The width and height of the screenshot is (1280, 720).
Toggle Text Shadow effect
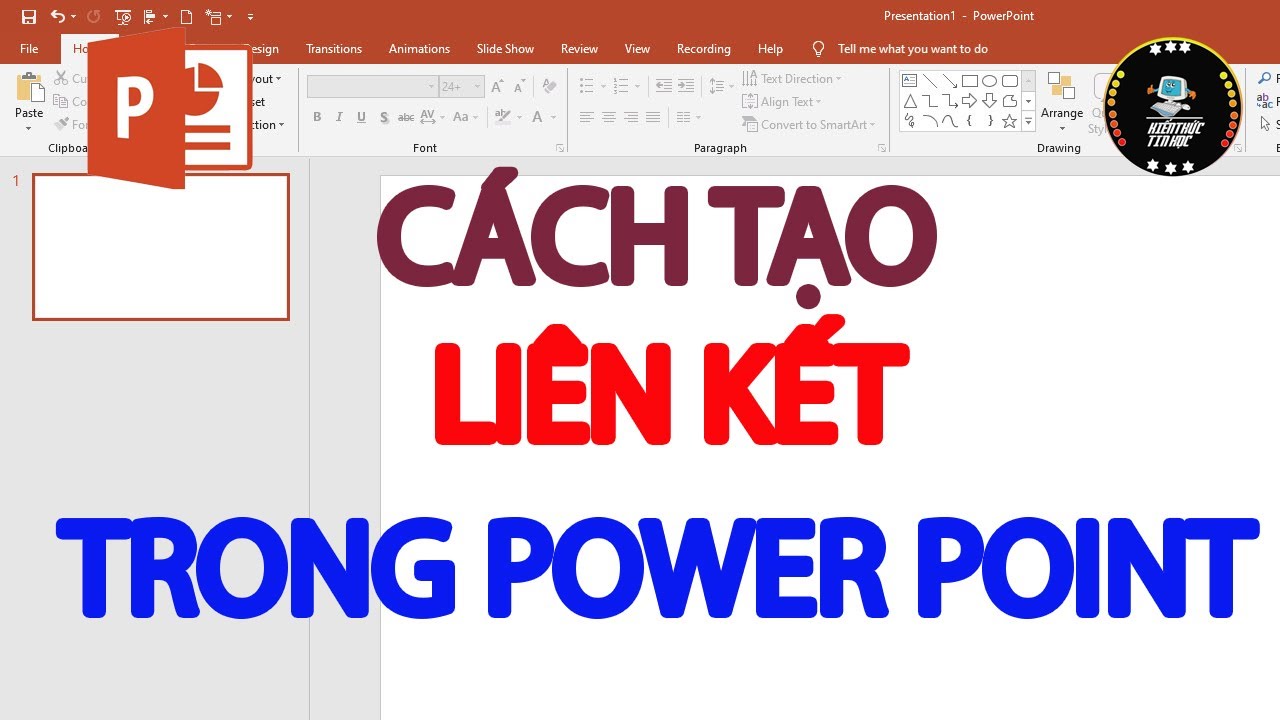384,118
